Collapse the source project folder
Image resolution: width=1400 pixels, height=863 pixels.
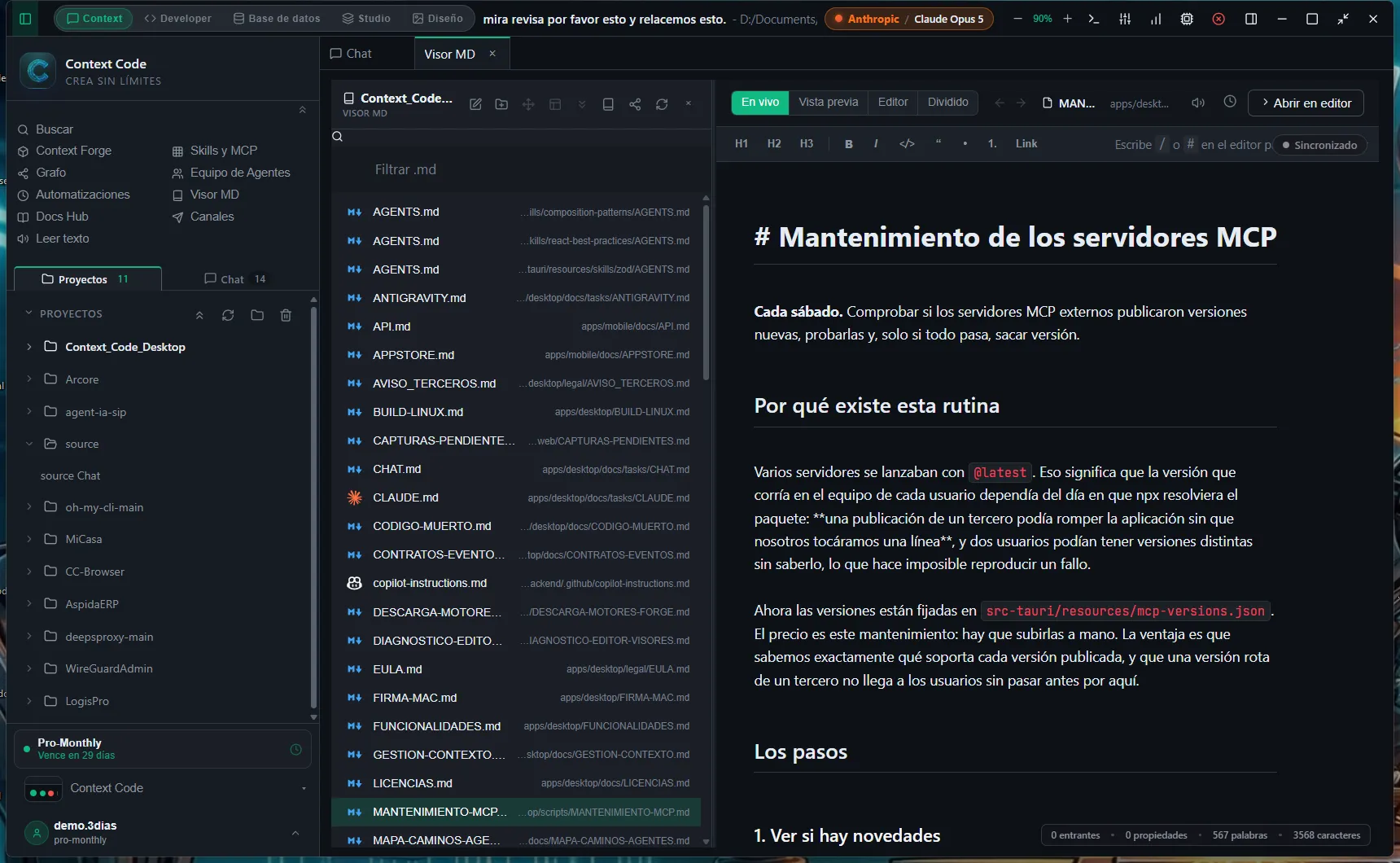point(29,444)
